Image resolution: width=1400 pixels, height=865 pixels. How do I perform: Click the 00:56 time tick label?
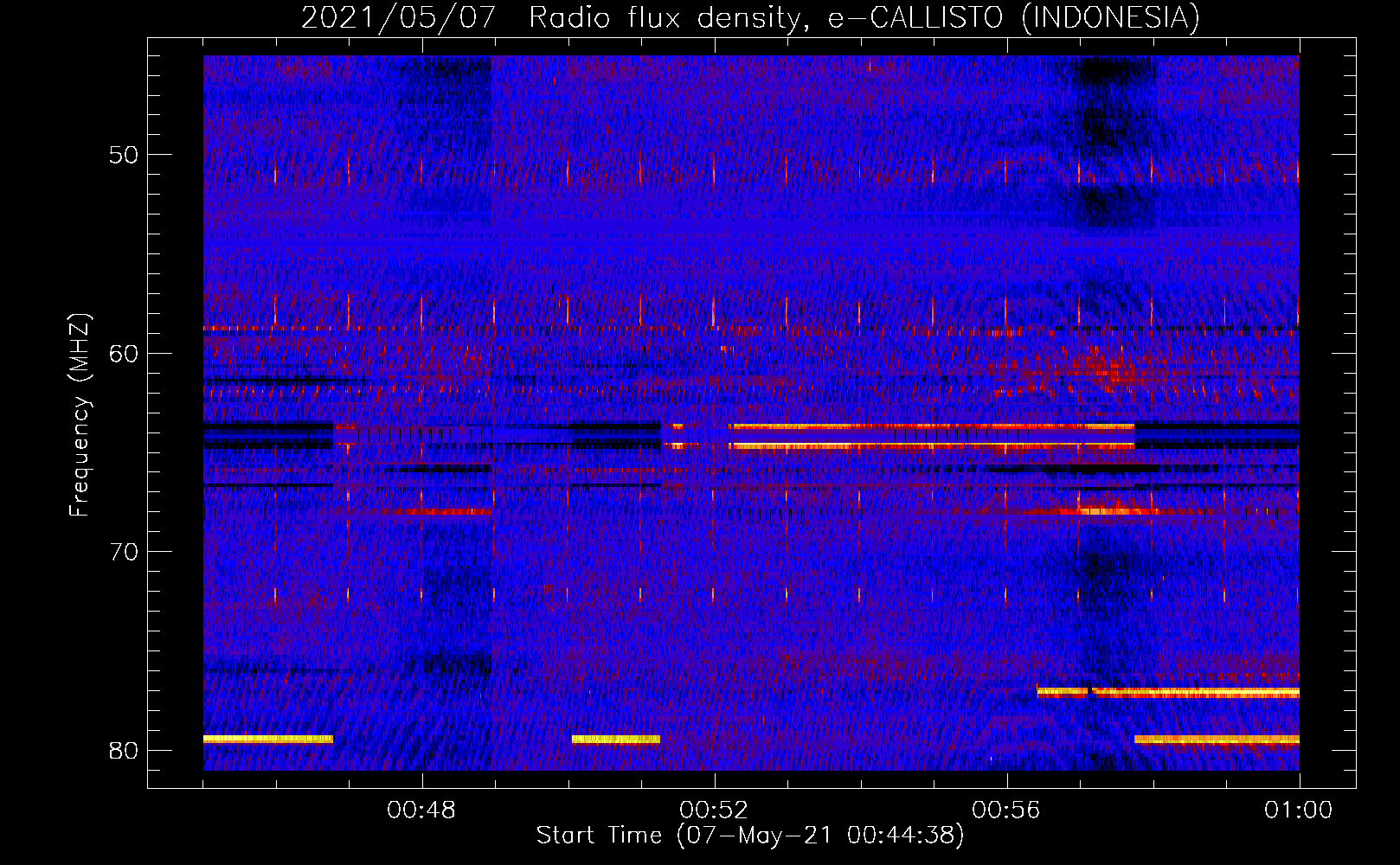(x=1006, y=811)
